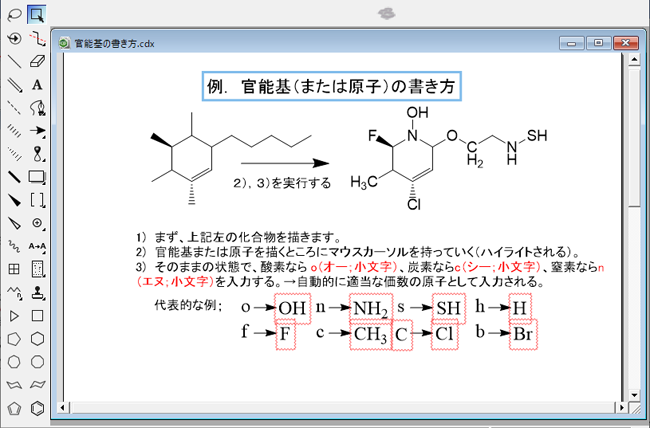Image resolution: width=650 pixels, height=428 pixels.
Task: Select the Marquee selection tool
Action: (x=37, y=14)
